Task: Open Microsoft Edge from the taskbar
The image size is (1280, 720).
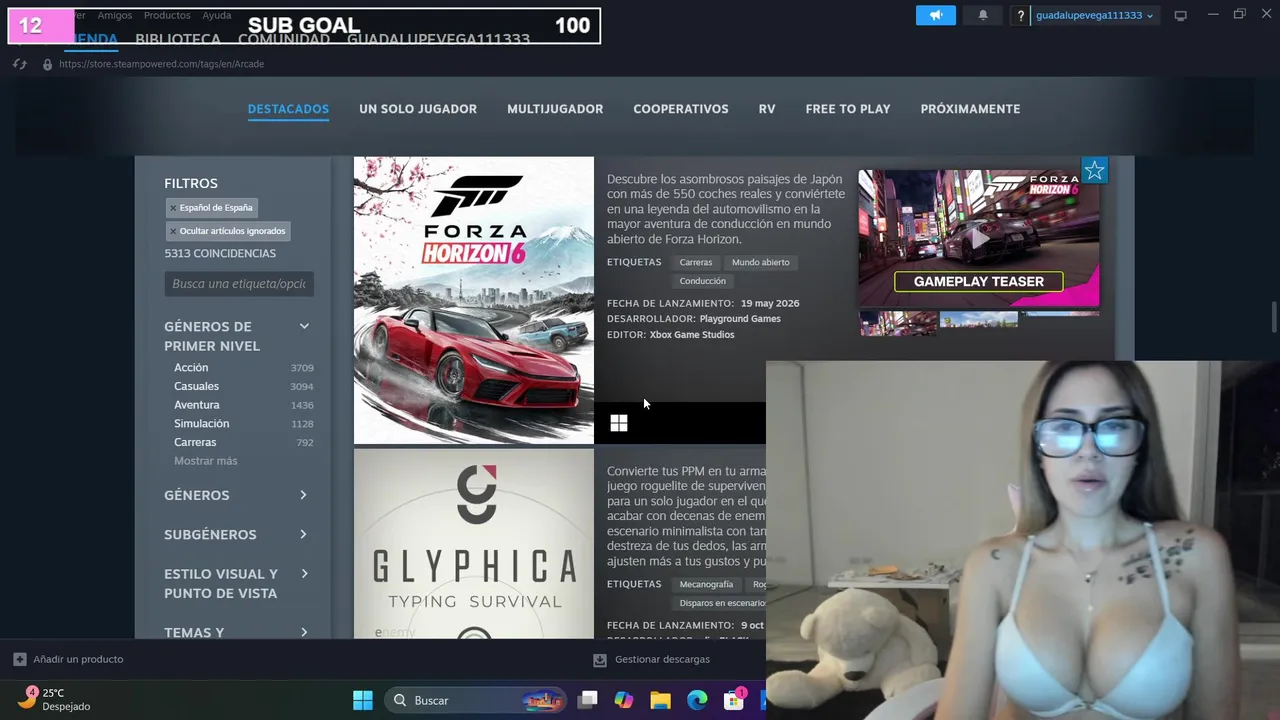Action: click(x=697, y=700)
